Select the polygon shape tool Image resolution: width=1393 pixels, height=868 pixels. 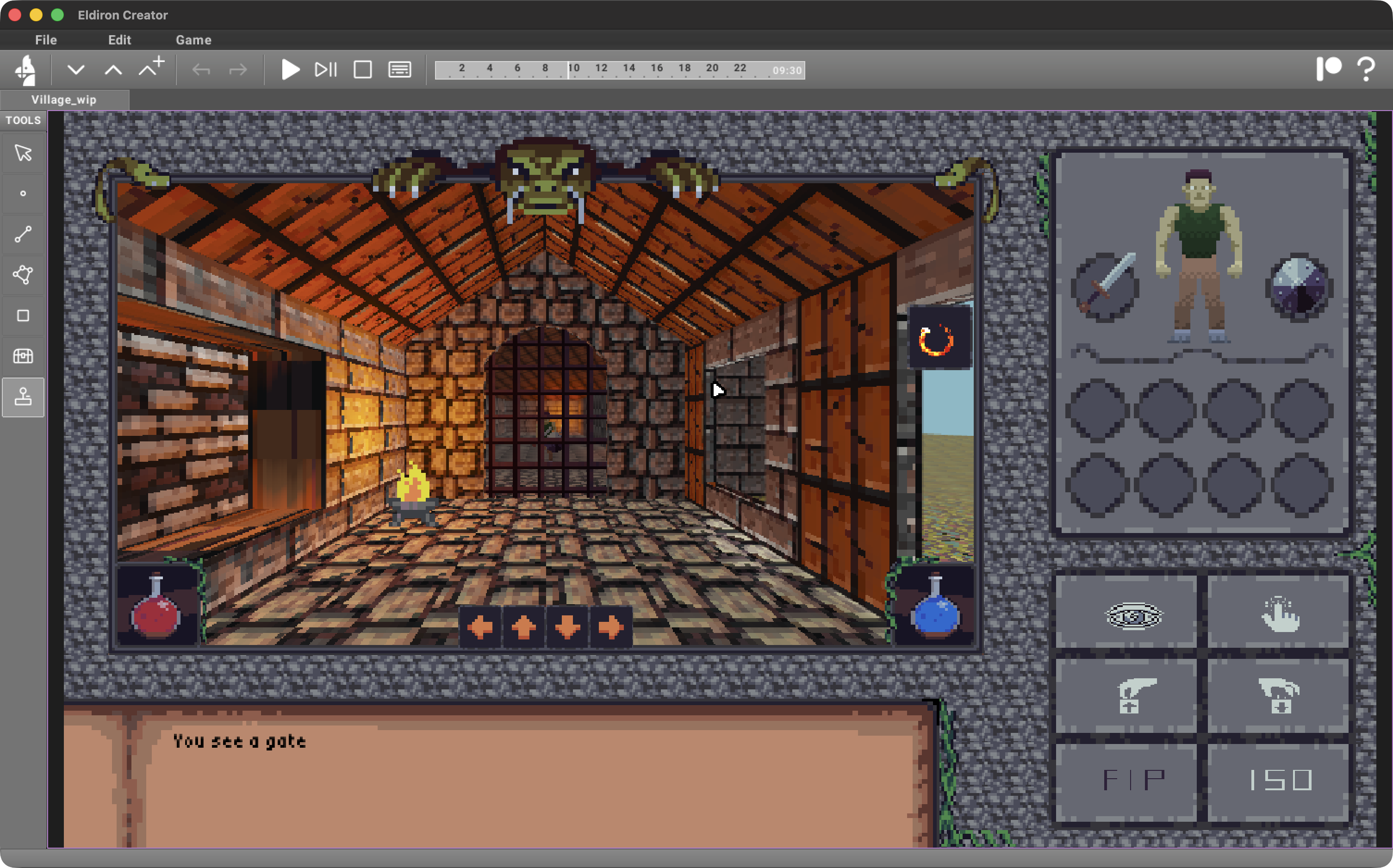click(23, 274)
